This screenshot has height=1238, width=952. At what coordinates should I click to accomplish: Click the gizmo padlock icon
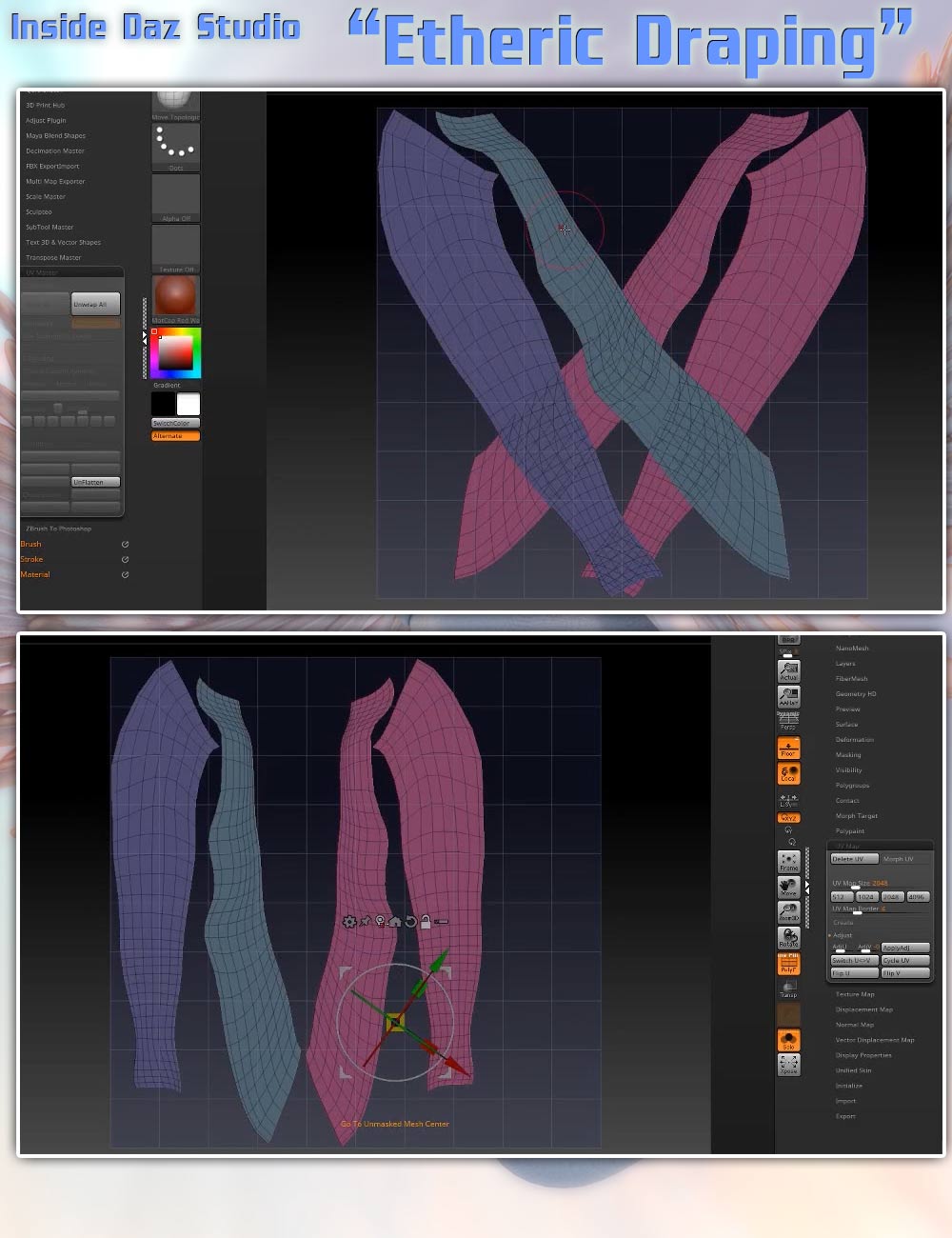click(x=426, y=921)
